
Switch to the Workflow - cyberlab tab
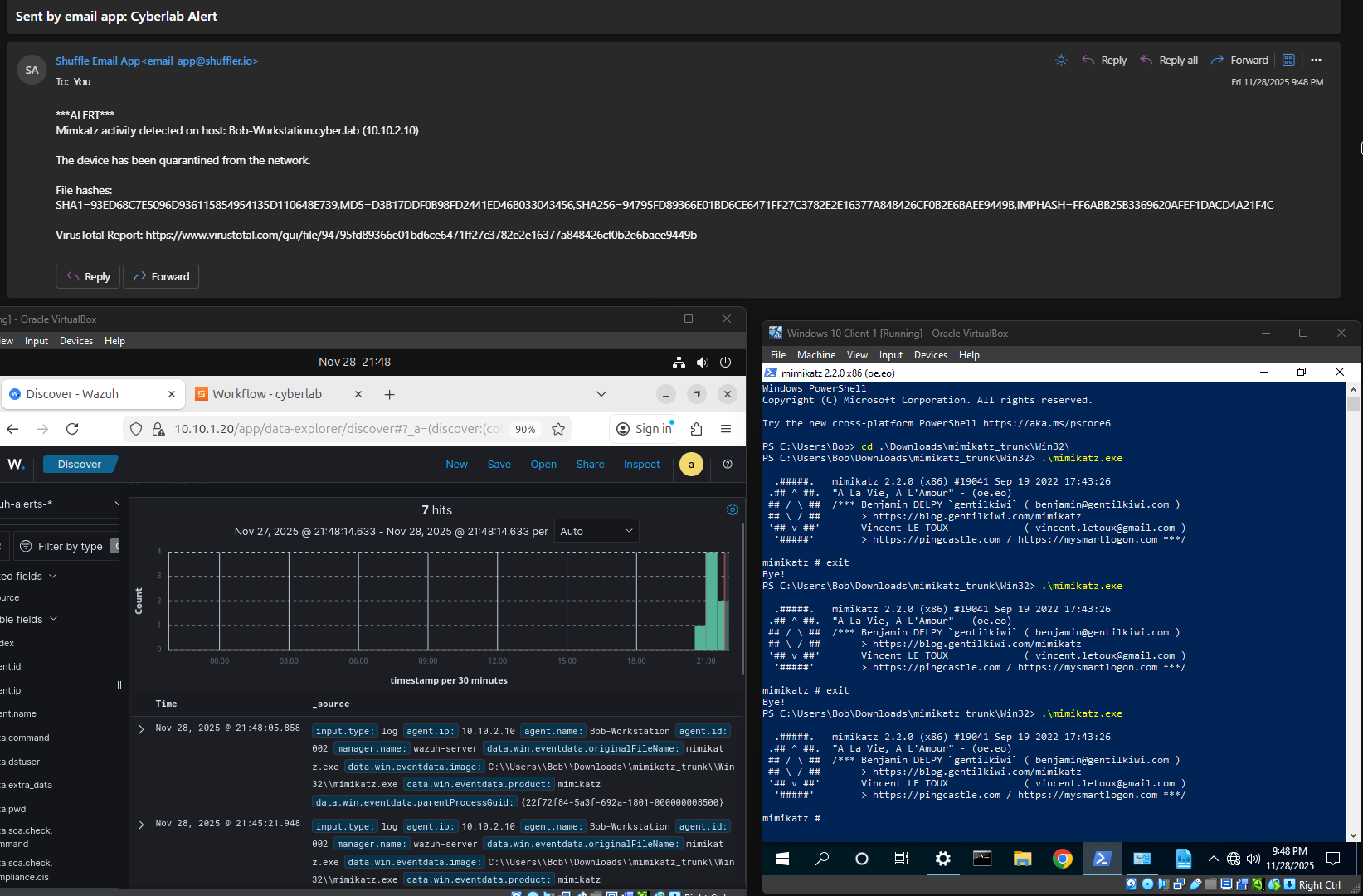coord(267,395)
